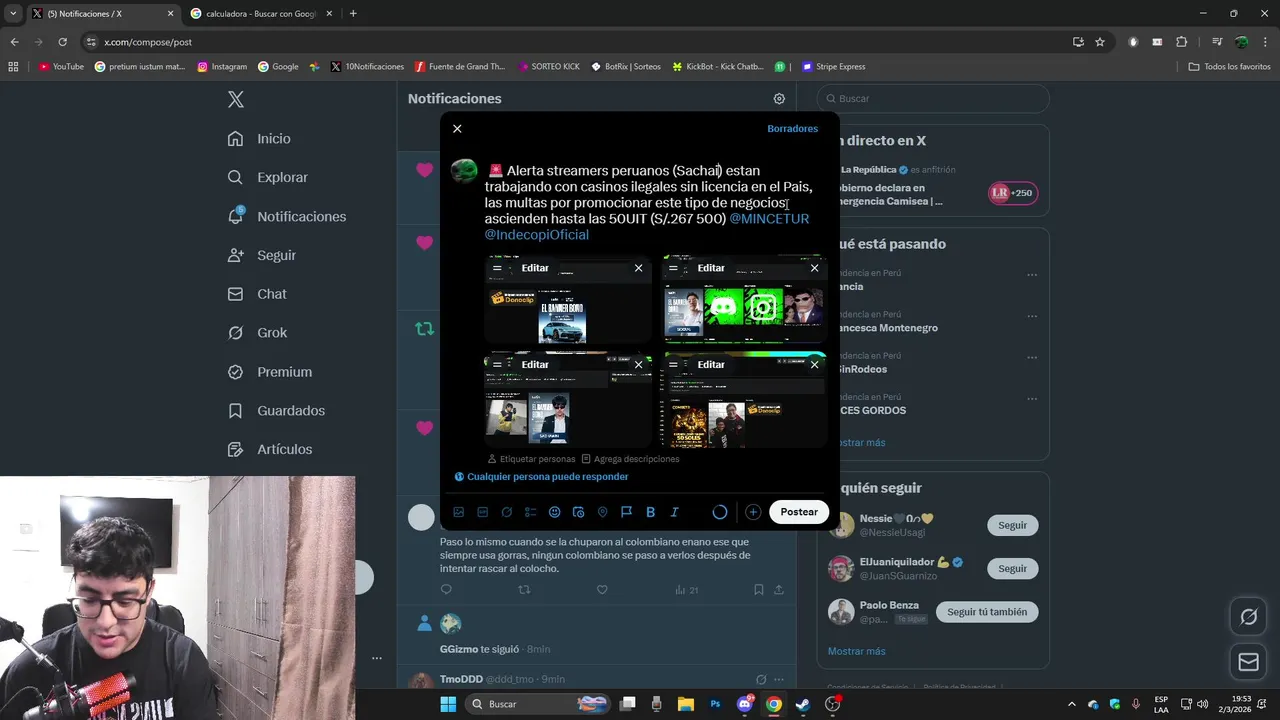Add a poll to the post
This screenshot has height=720, width=1280.
(531, 512)
